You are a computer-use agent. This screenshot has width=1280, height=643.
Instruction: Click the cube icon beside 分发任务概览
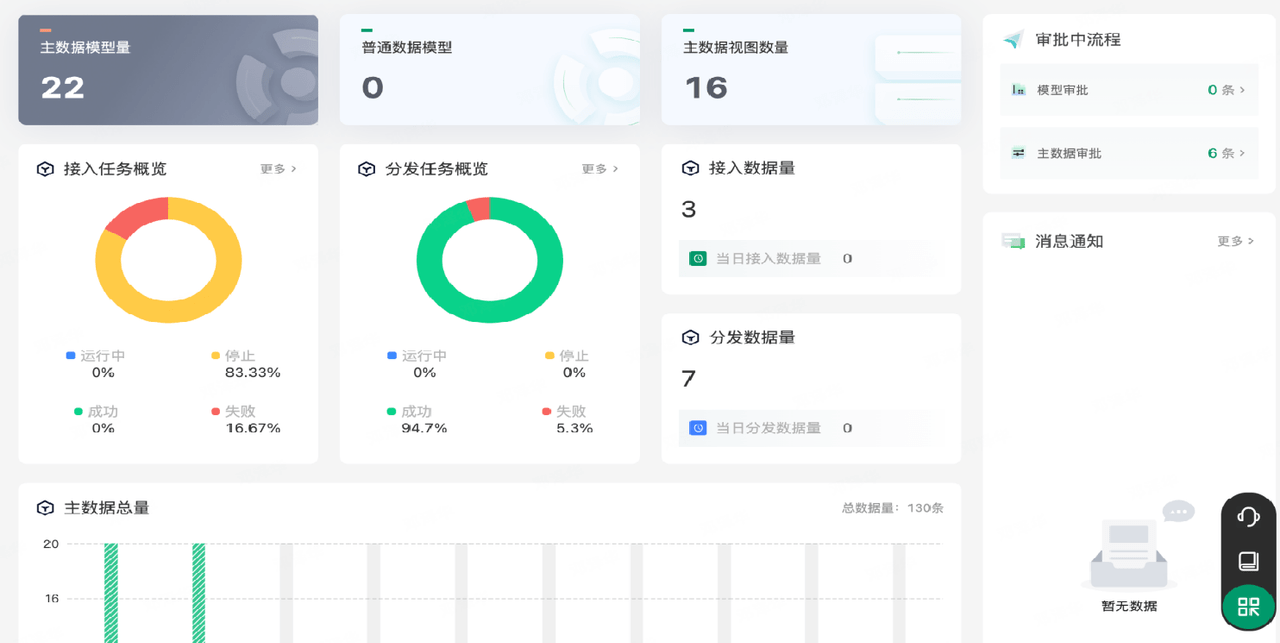click(366, 168)
